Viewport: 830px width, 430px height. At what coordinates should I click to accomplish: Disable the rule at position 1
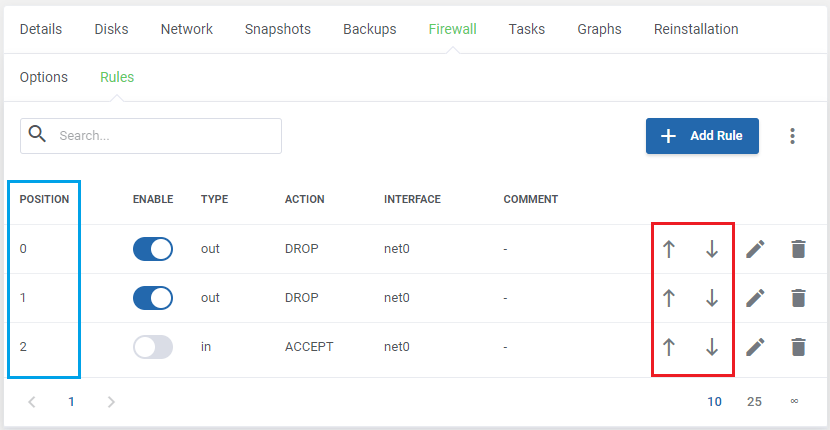[153, 298]
